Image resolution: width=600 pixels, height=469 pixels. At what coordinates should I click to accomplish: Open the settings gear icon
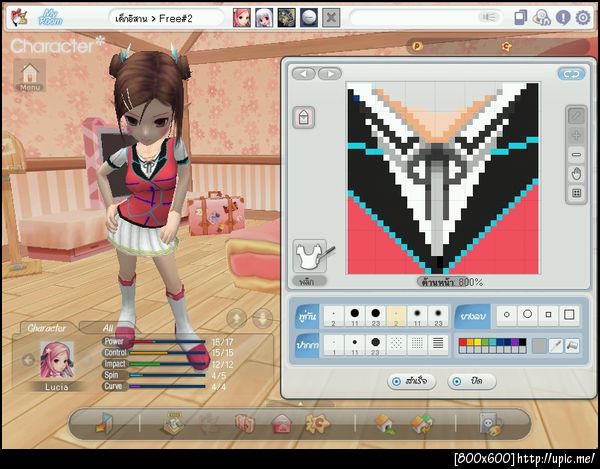[x=583, y=18]
